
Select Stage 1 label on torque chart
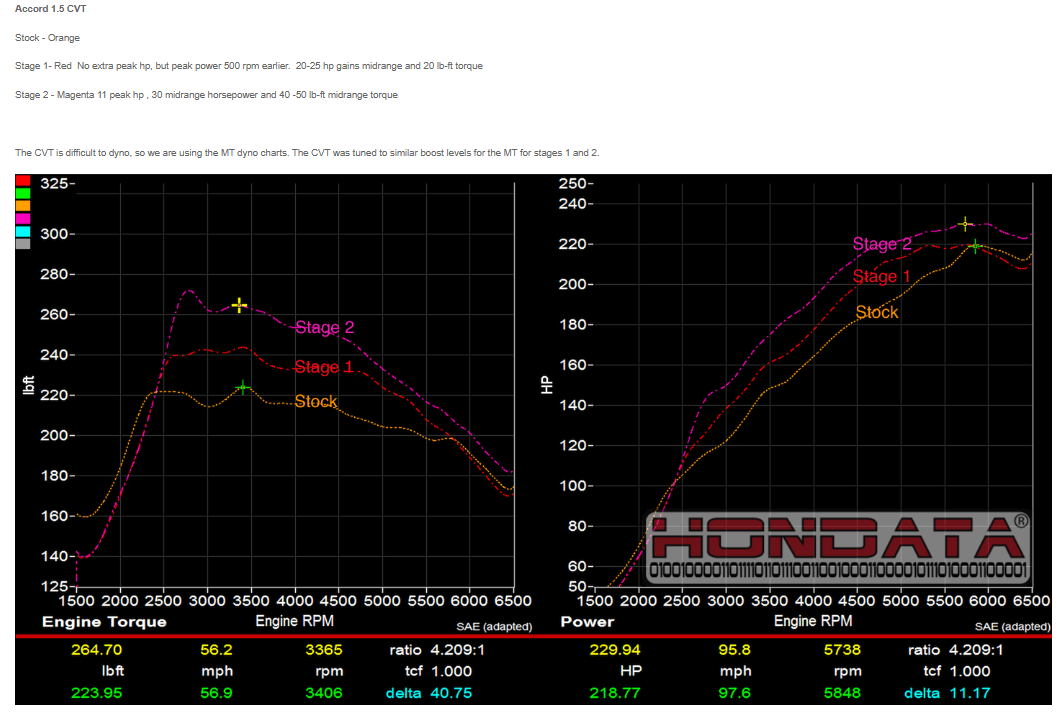point(323,367)
